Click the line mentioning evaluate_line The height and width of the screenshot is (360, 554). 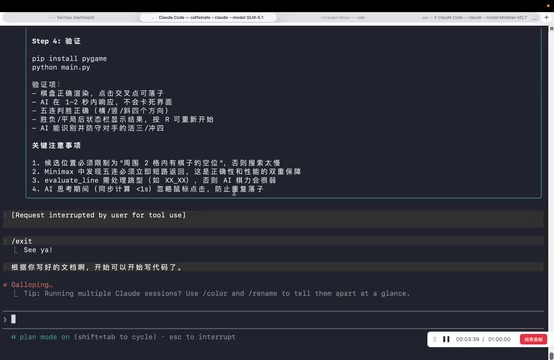click(x=154, y=181)
